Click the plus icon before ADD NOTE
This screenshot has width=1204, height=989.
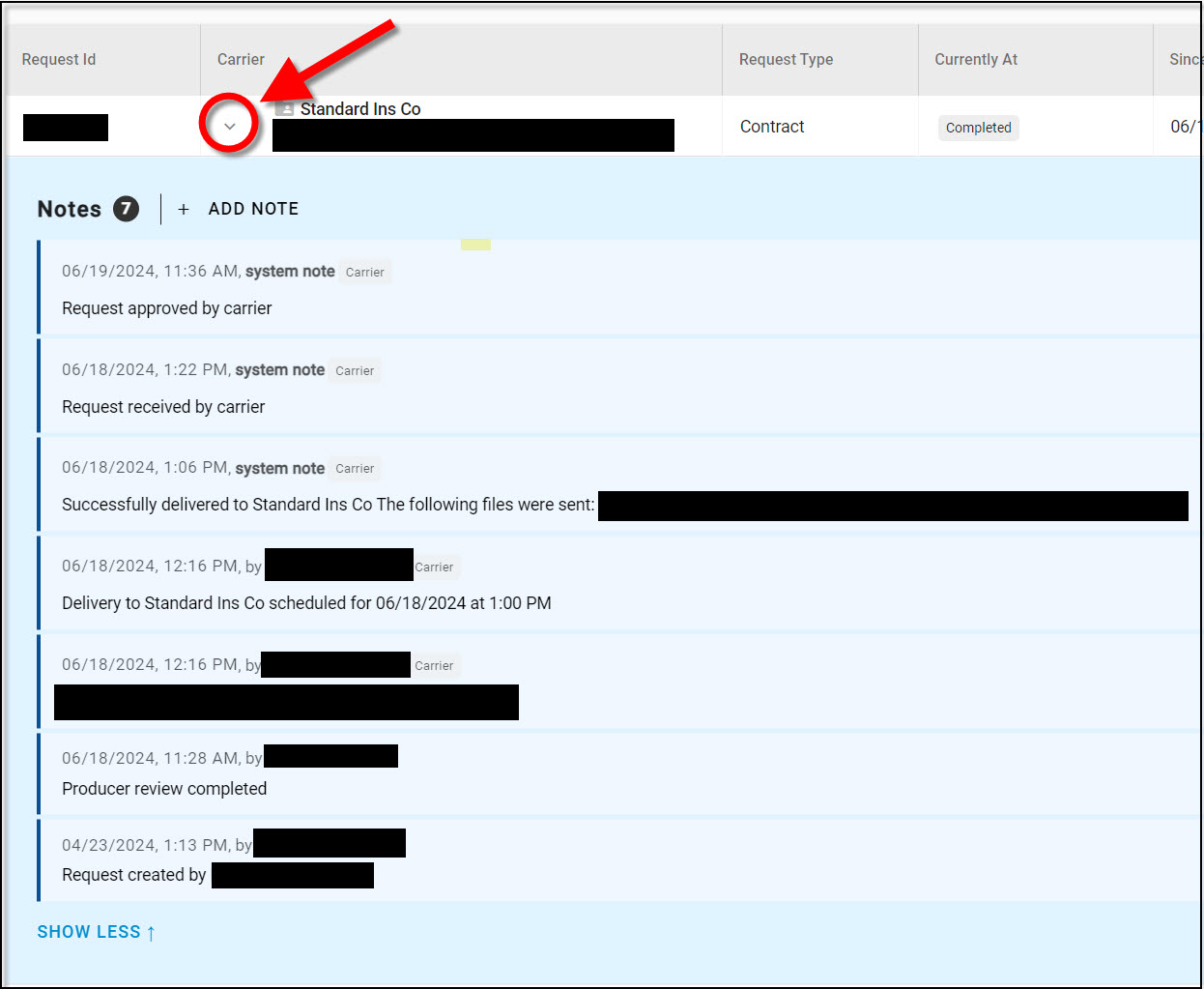point(184,209)
